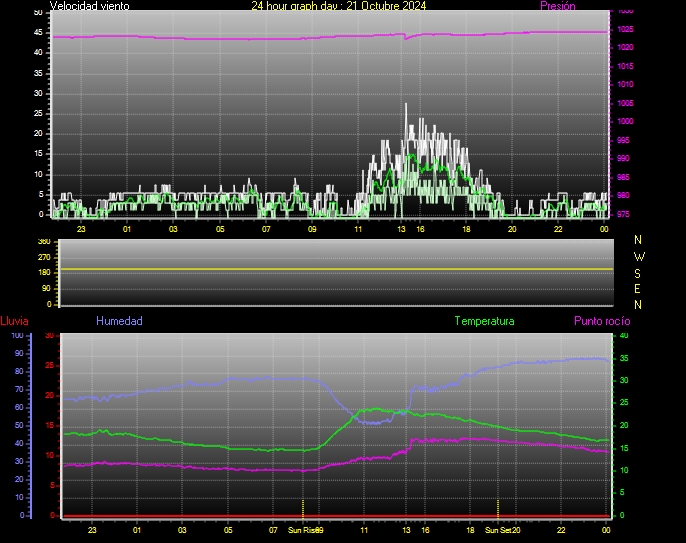Click the 'E' compass direction letter

637,289
